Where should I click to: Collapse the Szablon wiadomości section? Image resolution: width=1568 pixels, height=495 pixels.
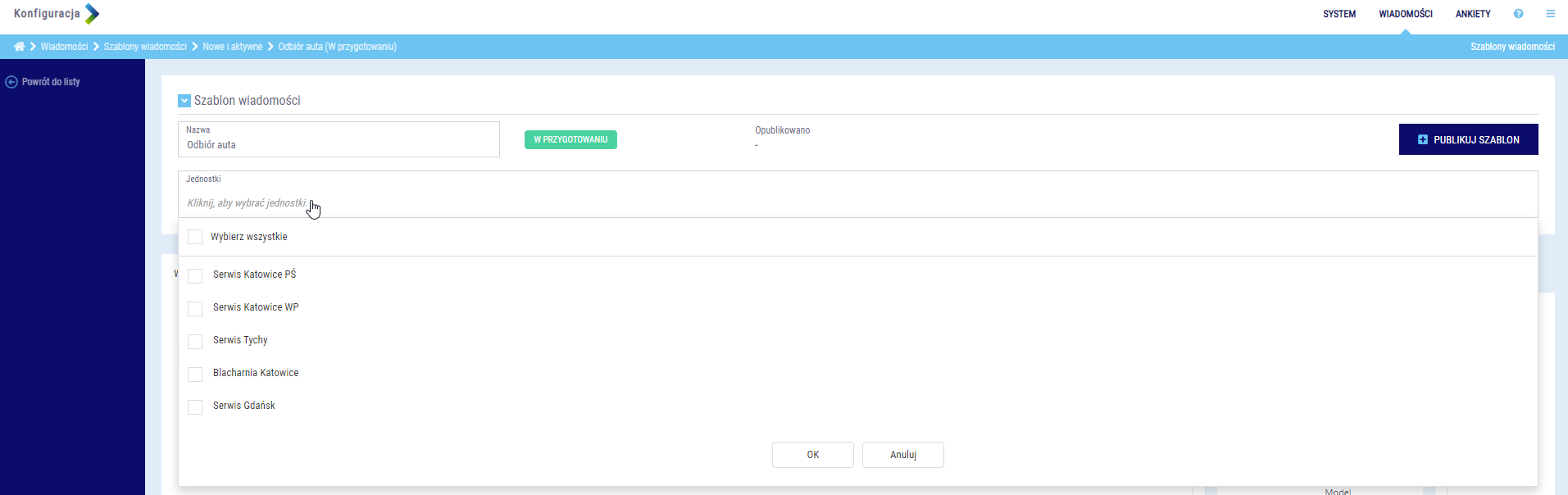184,101
